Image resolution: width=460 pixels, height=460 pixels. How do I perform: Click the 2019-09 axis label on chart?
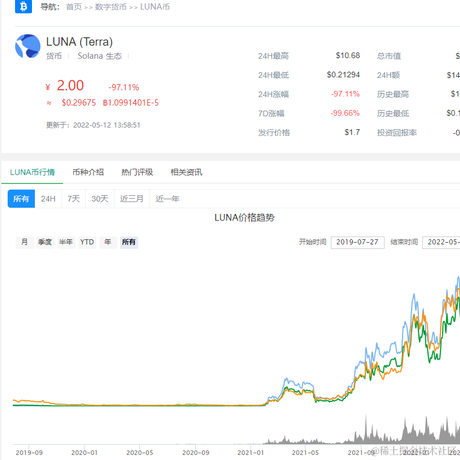29,453
